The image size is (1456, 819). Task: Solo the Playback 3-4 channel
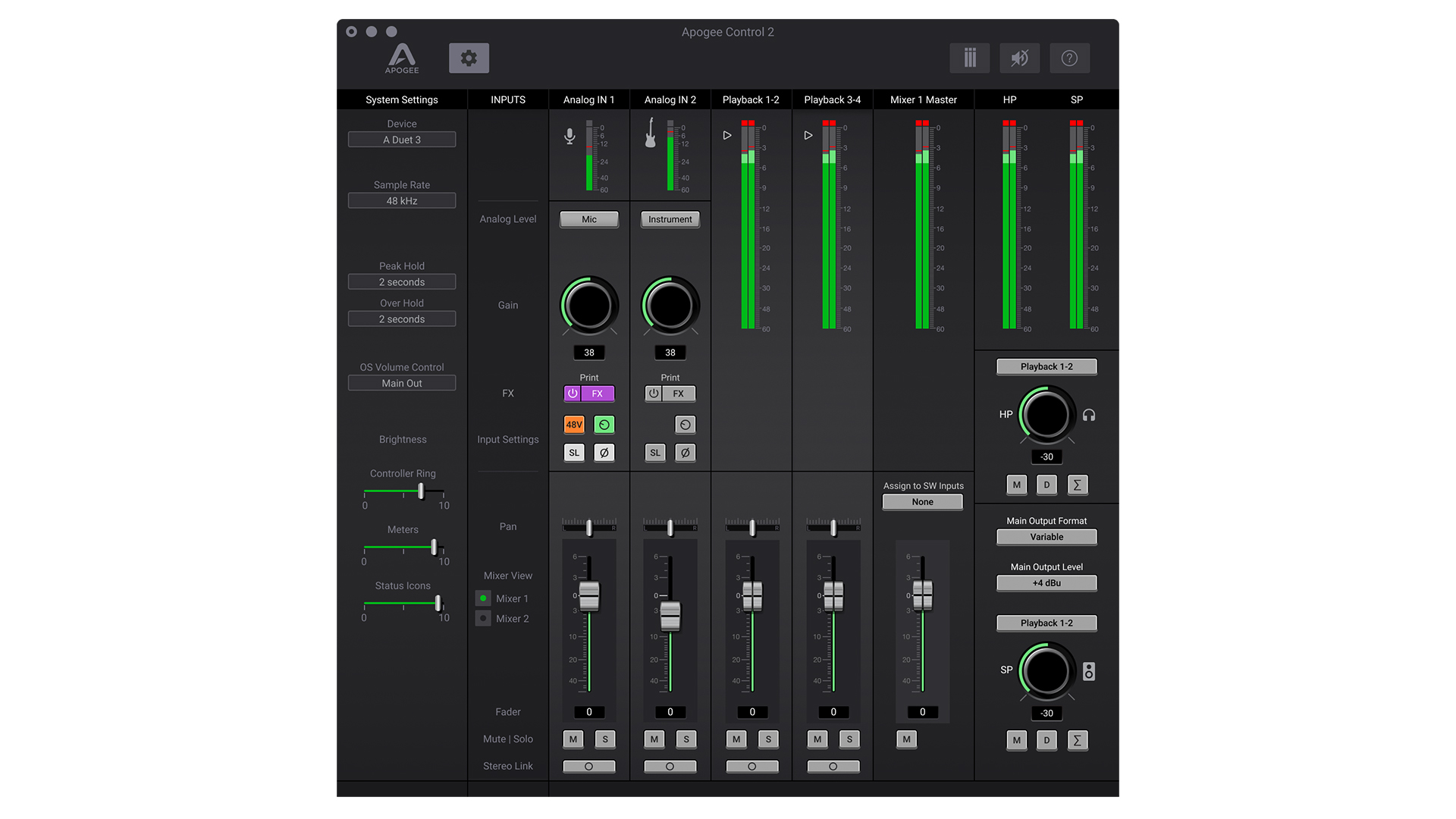pyautogui.click(x=849, y=739)
